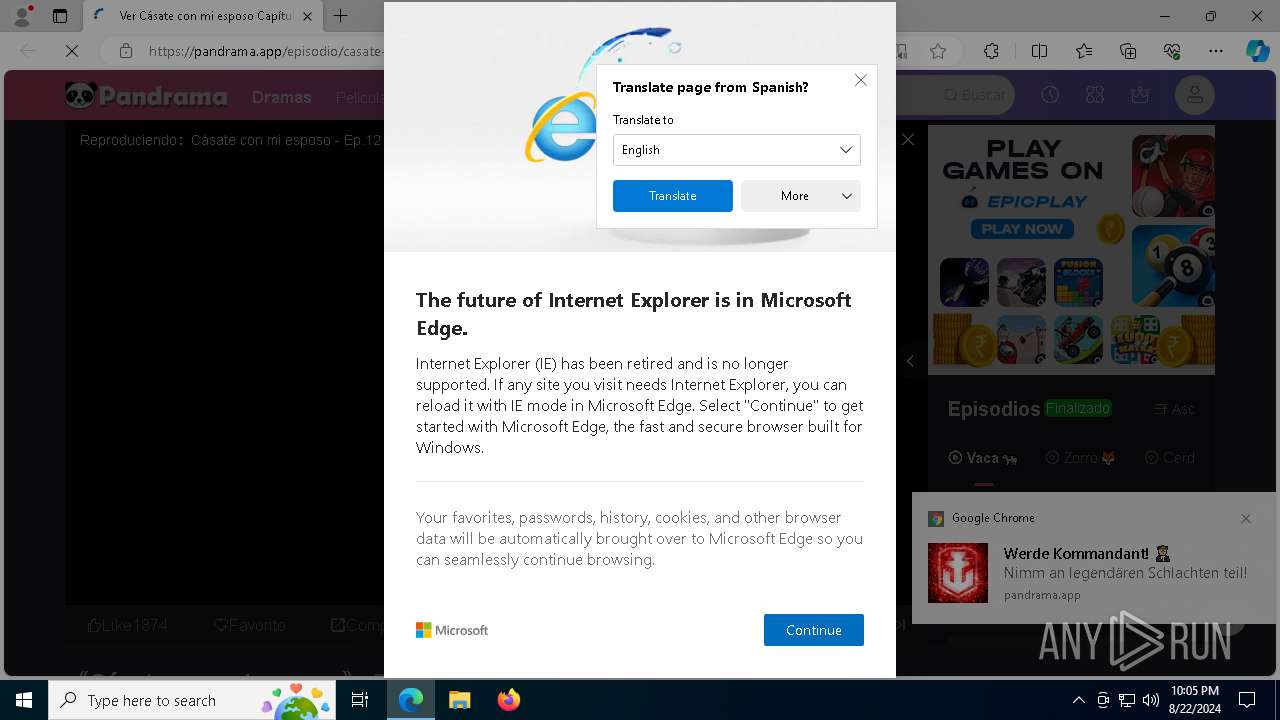Open the volume tray icon

click(1151, 700)
